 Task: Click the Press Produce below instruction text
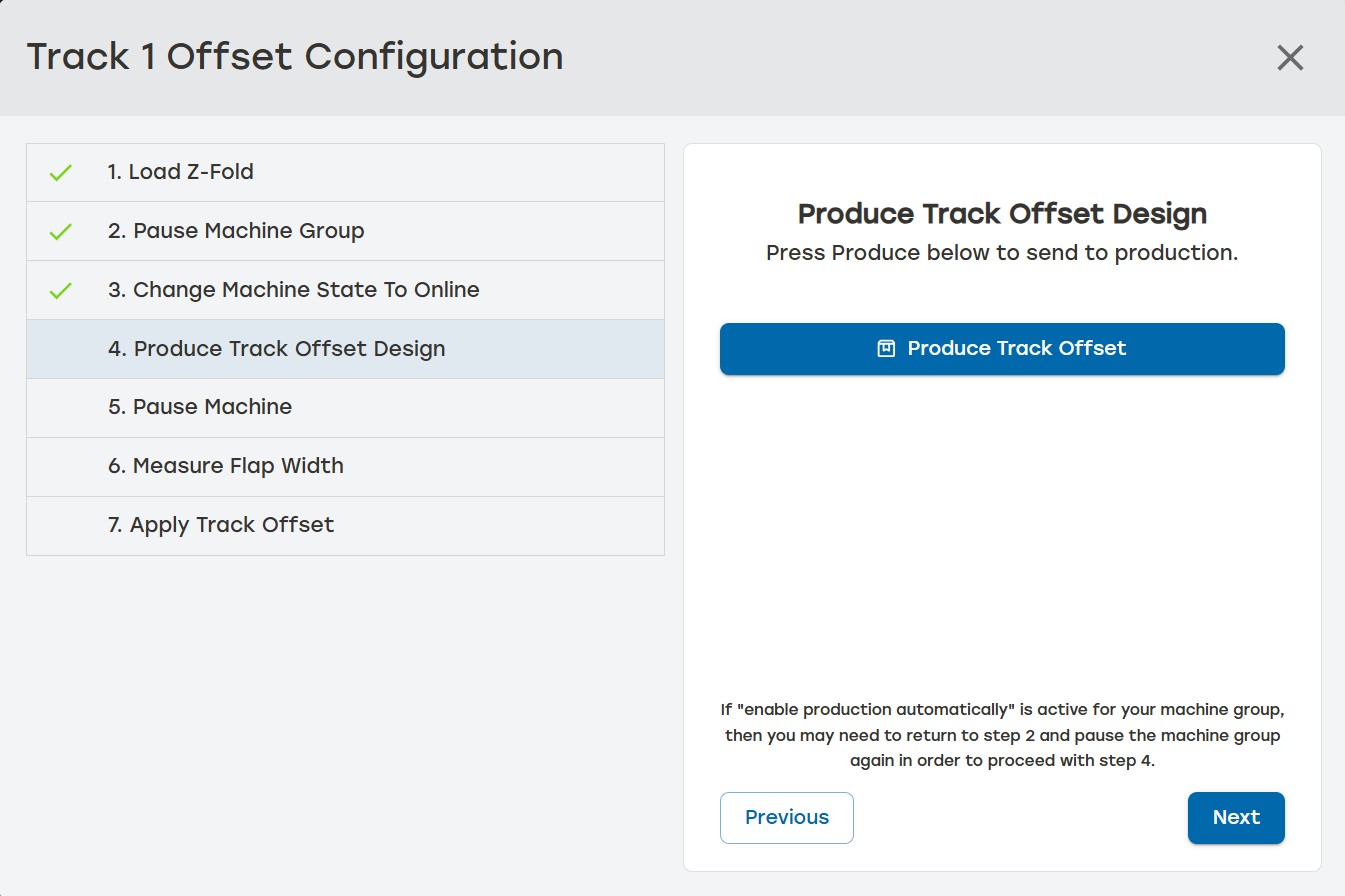(x=1001, y=252)
